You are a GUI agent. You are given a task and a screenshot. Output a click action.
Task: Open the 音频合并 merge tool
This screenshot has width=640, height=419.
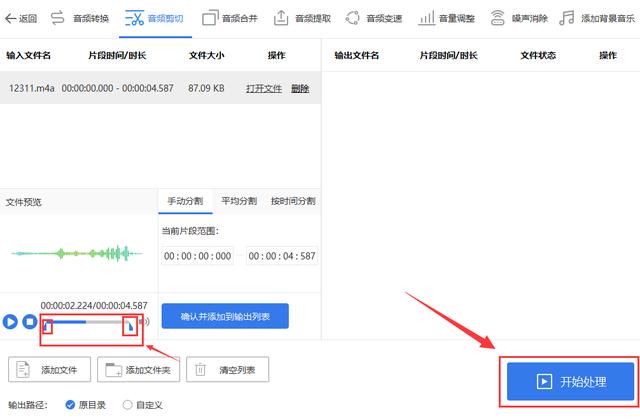point(230,18)
